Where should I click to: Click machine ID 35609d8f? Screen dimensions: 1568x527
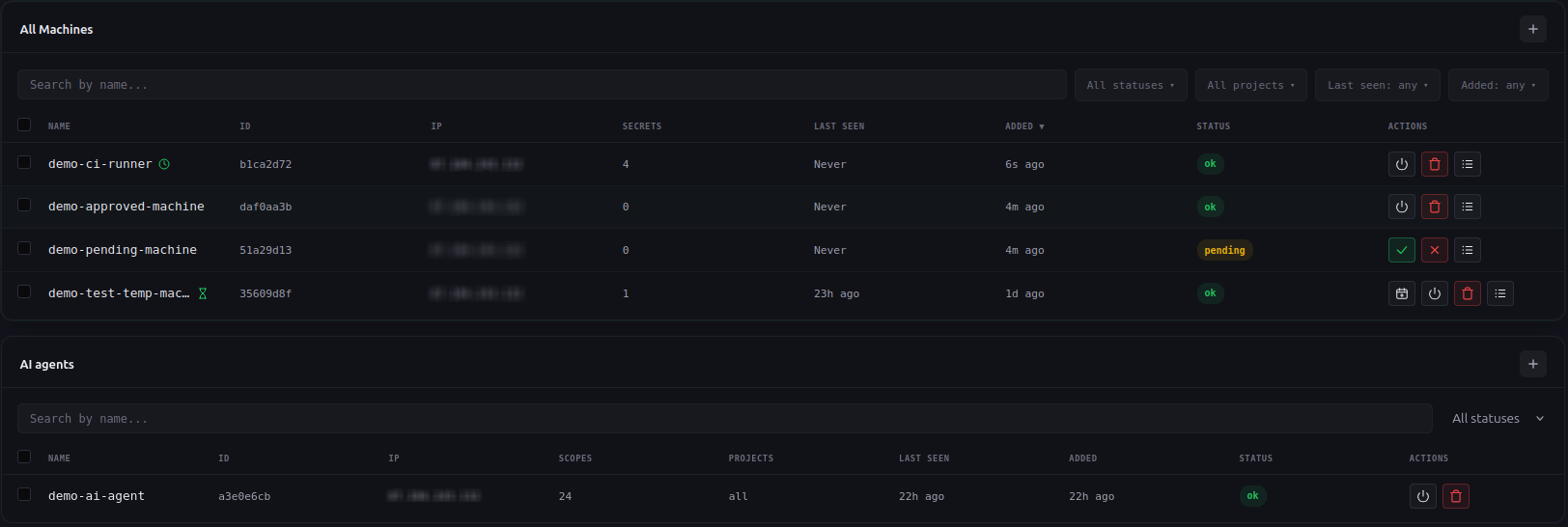266,293
